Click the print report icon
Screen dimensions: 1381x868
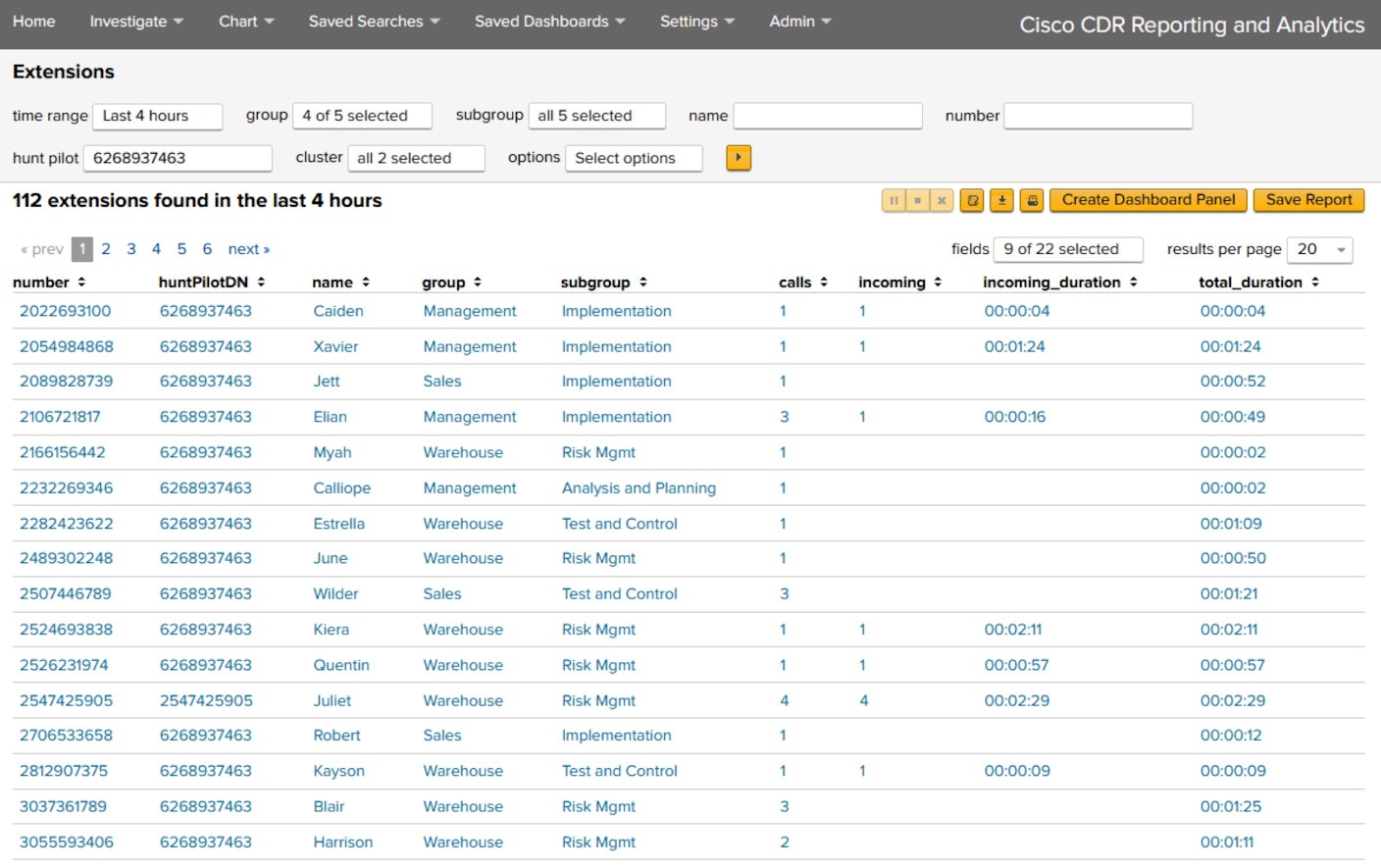pyautogui.click(x=1032, y=201)
